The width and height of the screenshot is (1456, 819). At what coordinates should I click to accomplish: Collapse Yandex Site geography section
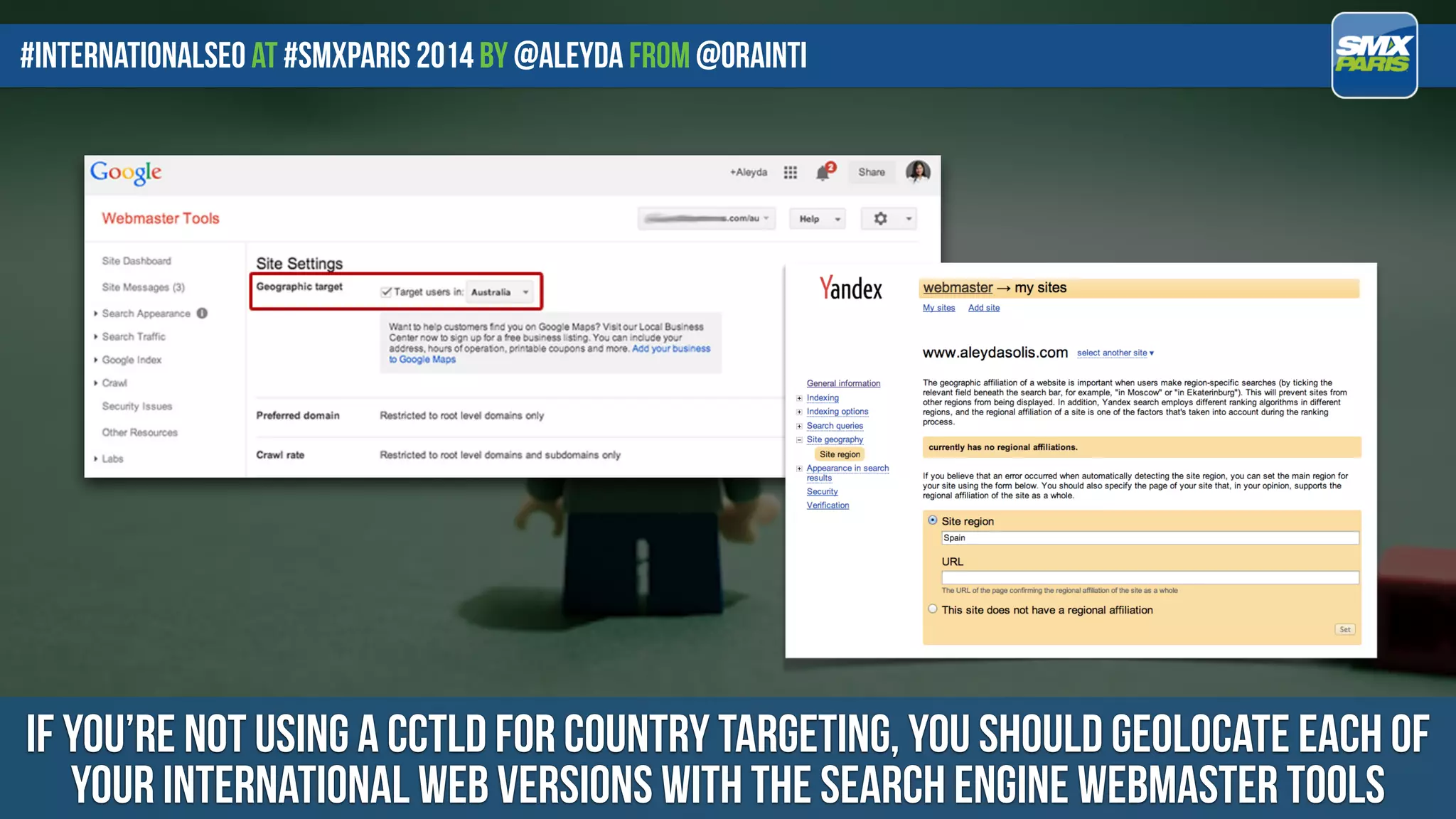[799, 440]
